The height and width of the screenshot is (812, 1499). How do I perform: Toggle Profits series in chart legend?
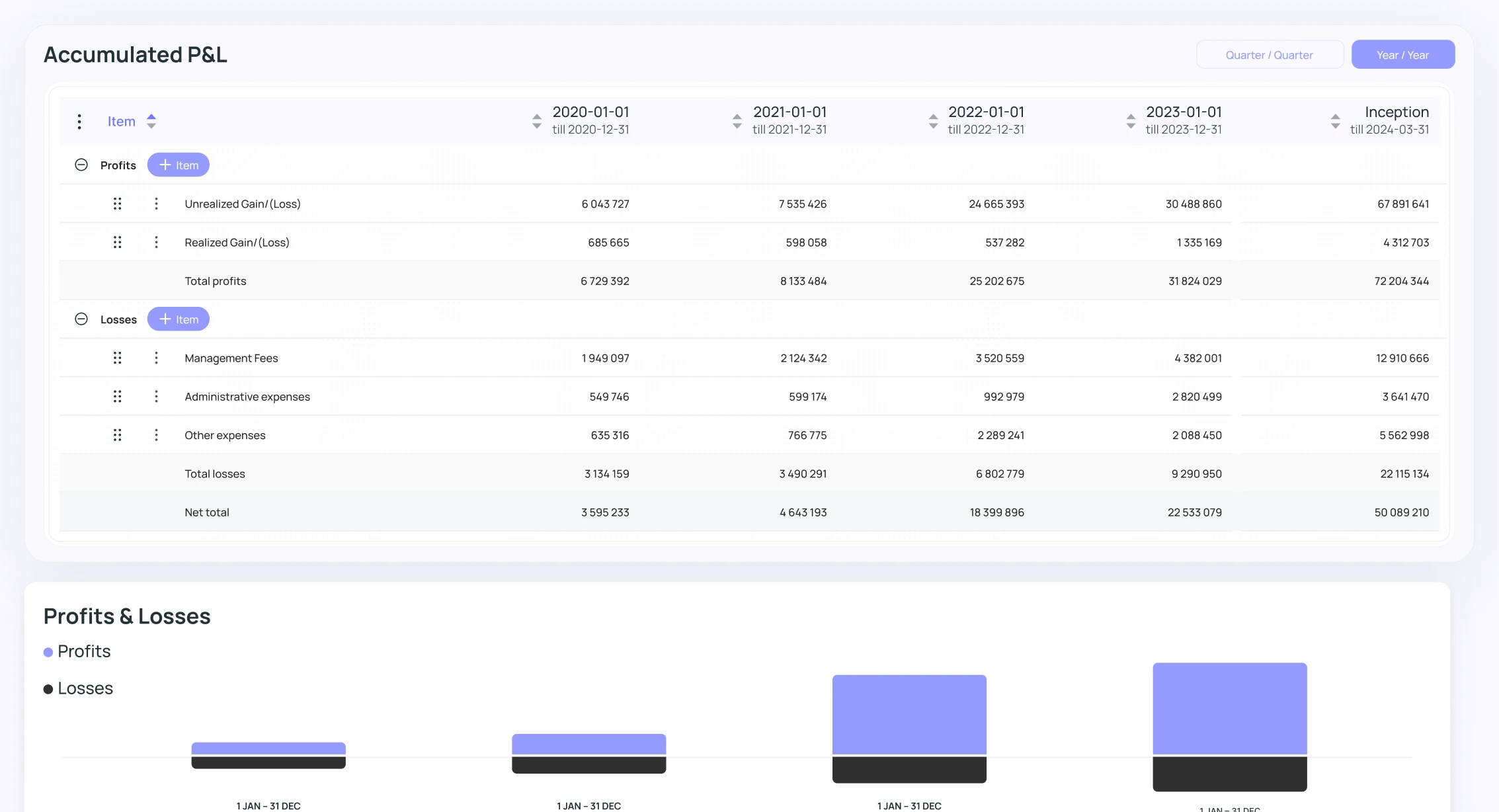click(x=77, y=651)
